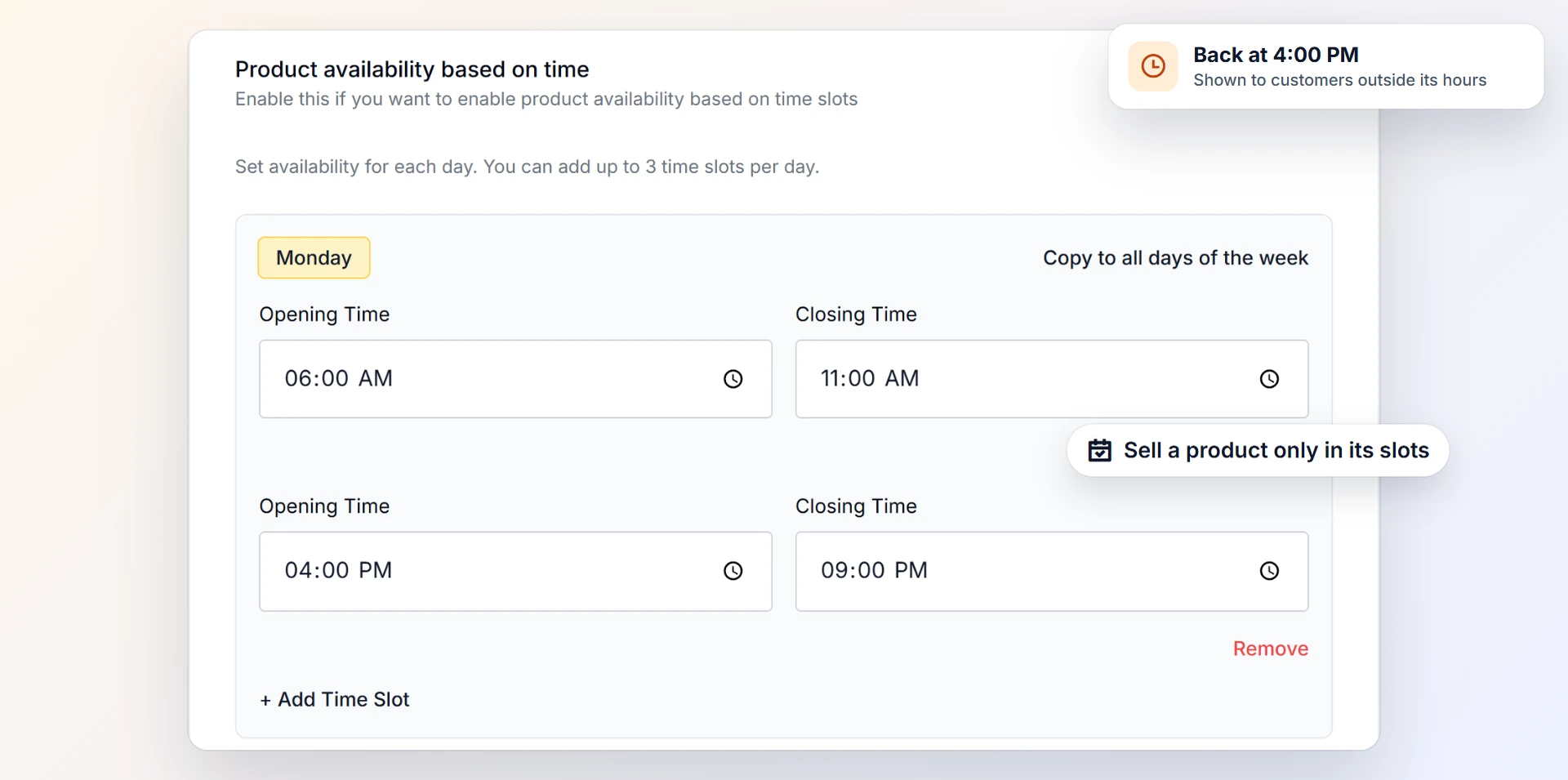The width and height of the screenshot is (1568, 780).
Task: Click the orange clock icon beside 'Back at 4:00 PM'
Action: 1153,66
